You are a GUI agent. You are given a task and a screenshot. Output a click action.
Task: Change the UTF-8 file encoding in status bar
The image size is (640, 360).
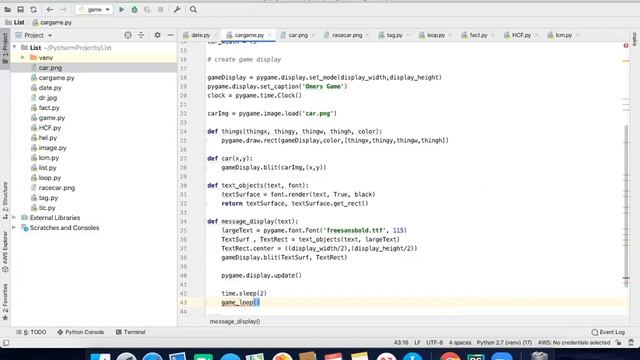coord(434,343)
